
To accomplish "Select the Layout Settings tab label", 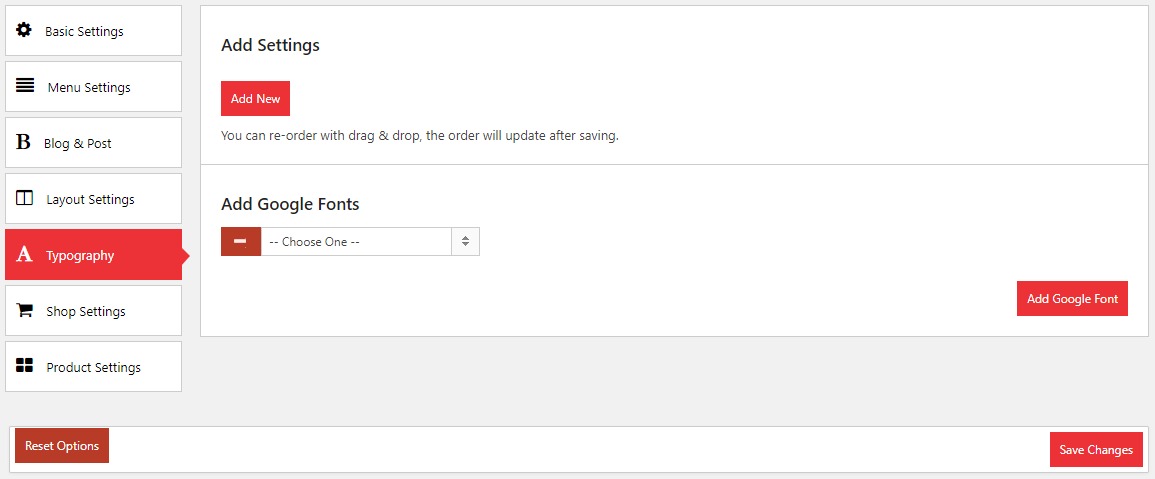I will 90,200.
